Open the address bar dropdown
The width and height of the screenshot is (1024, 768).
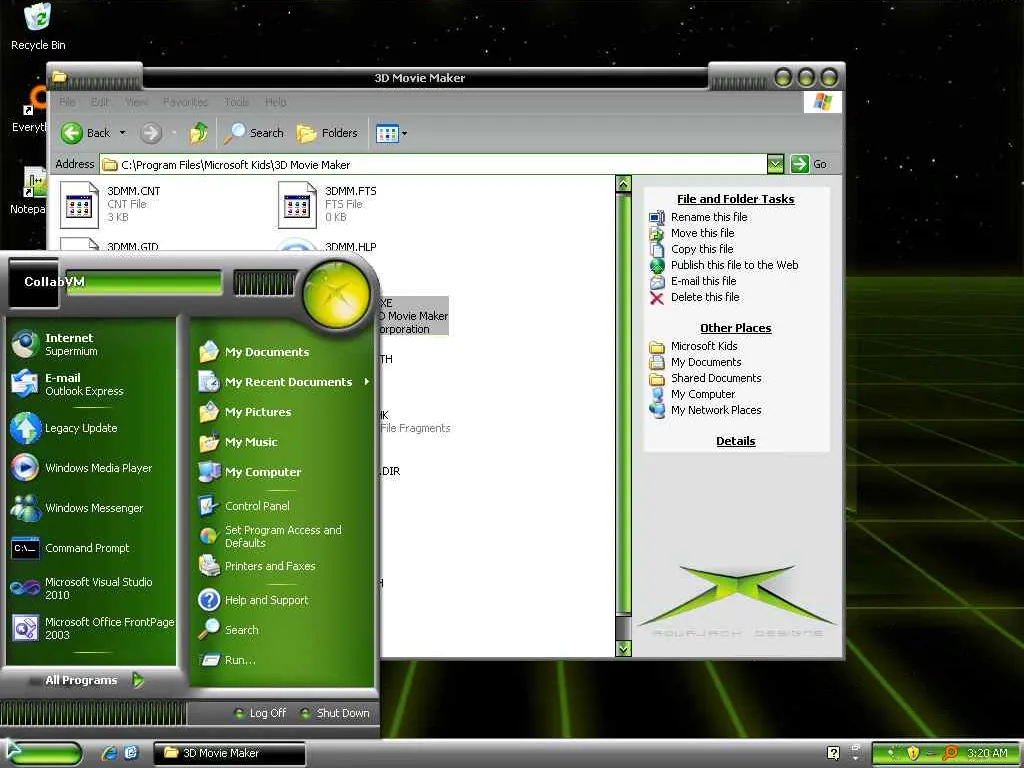point(775,164)
